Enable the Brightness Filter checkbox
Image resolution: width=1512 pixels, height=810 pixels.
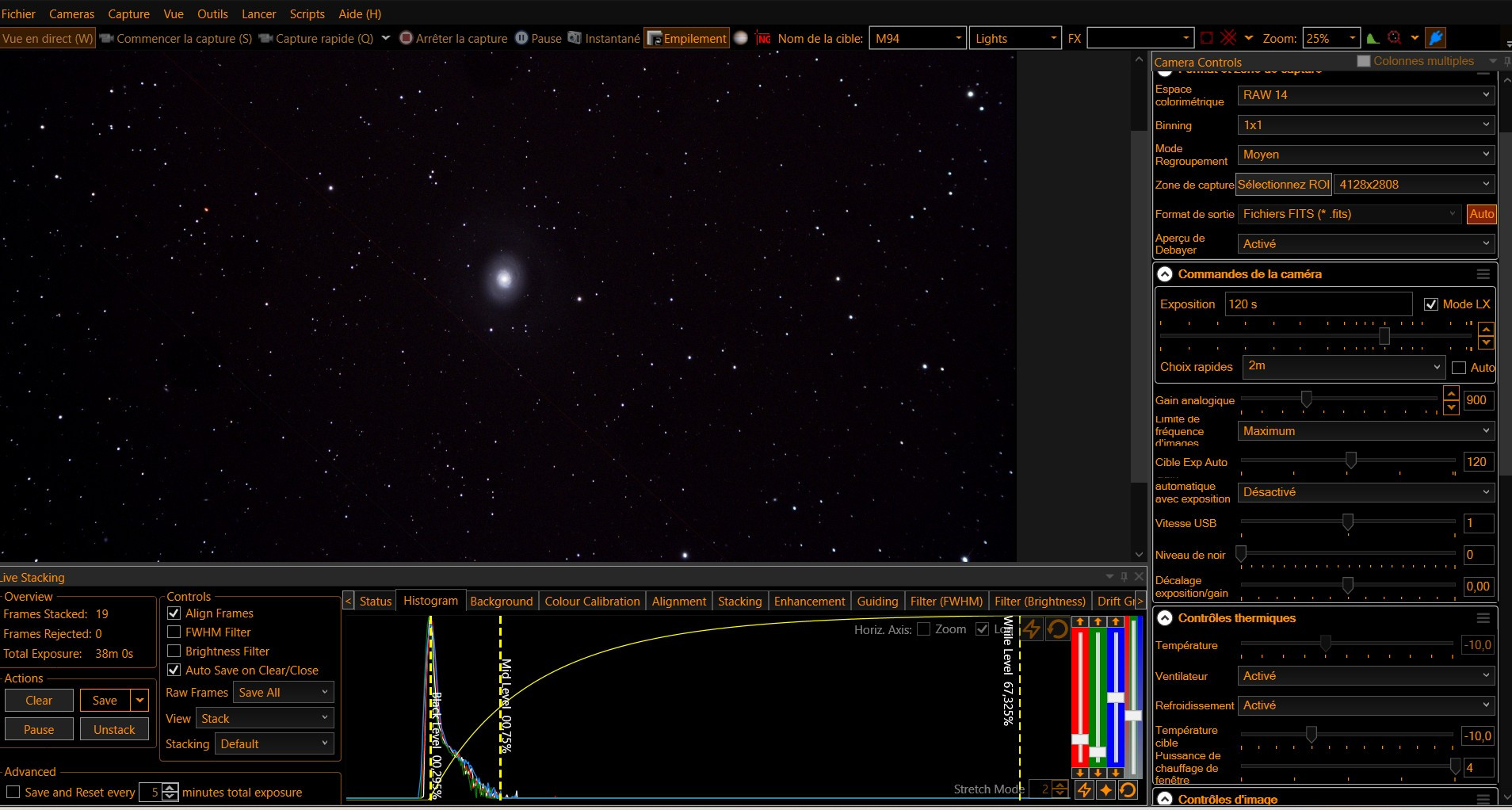[x=174, y=651]
